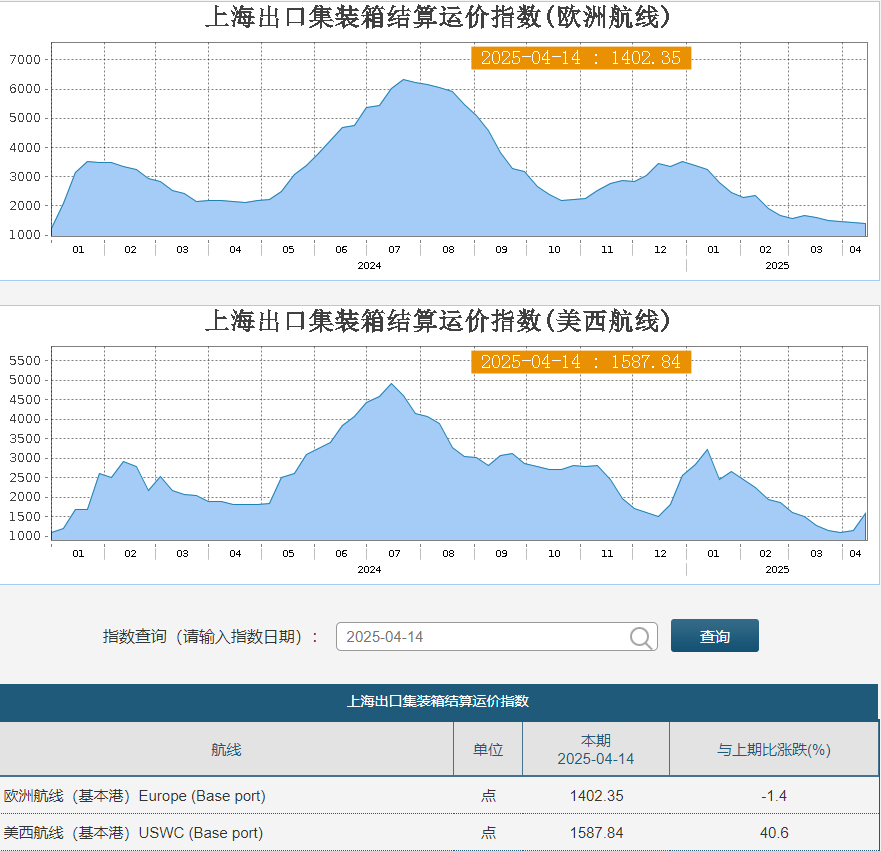Select the 欧洲航线 chart title
Image resolution: width=881 pixels, height=851 pixels.
tap(438, 17)
